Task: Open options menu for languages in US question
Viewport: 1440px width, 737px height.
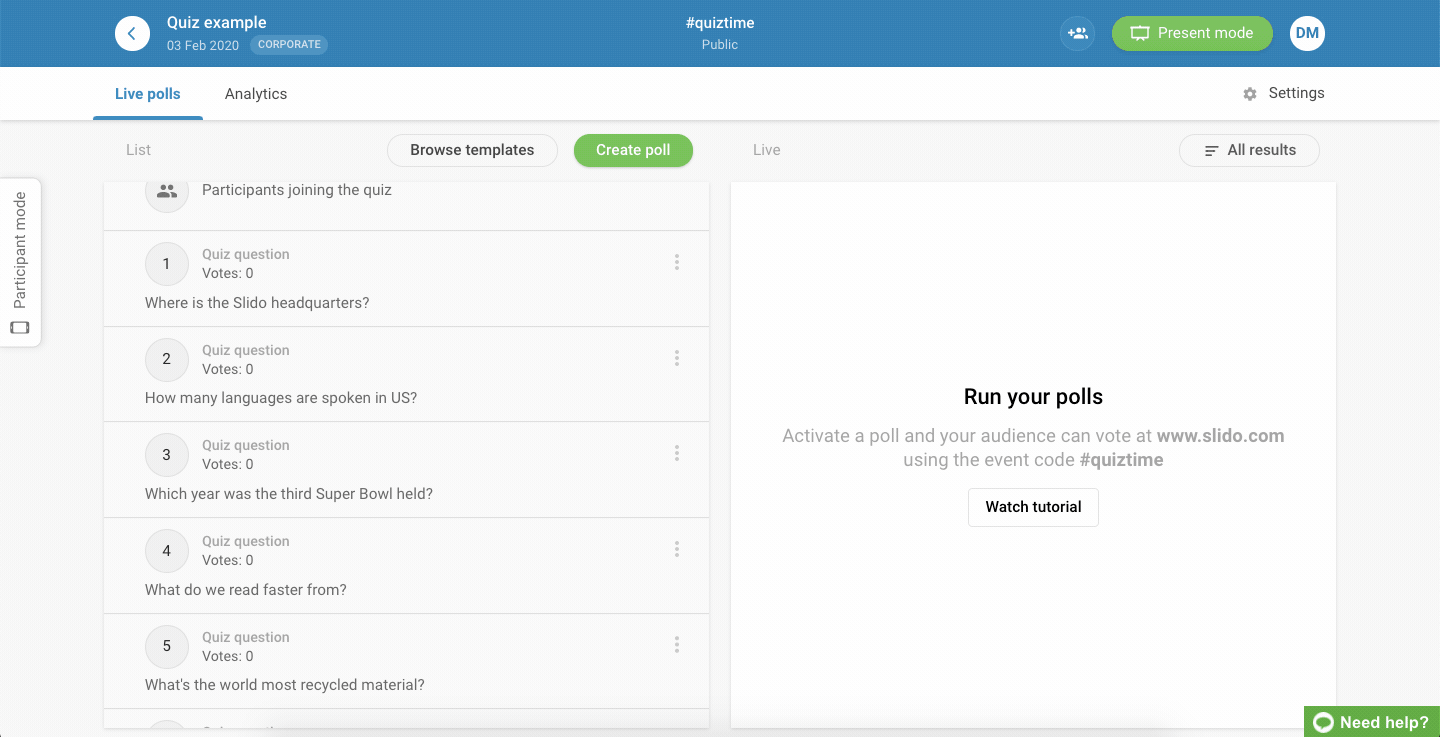Action: (x=677, y=358)
